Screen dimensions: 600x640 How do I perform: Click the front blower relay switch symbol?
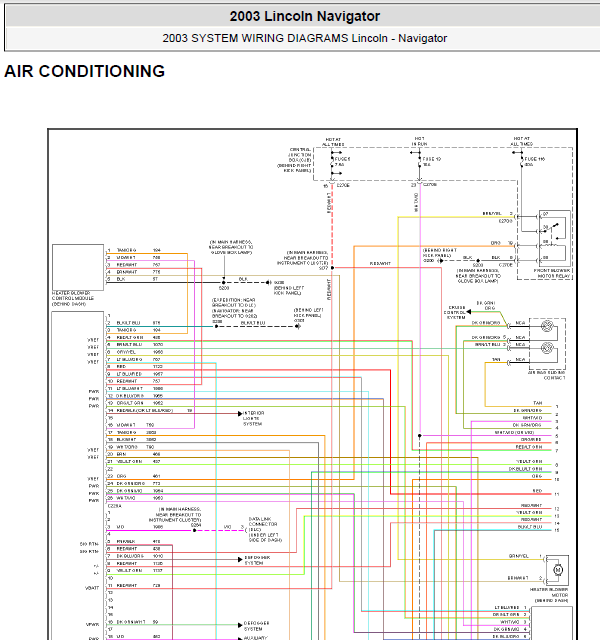(x=553, y=226)
